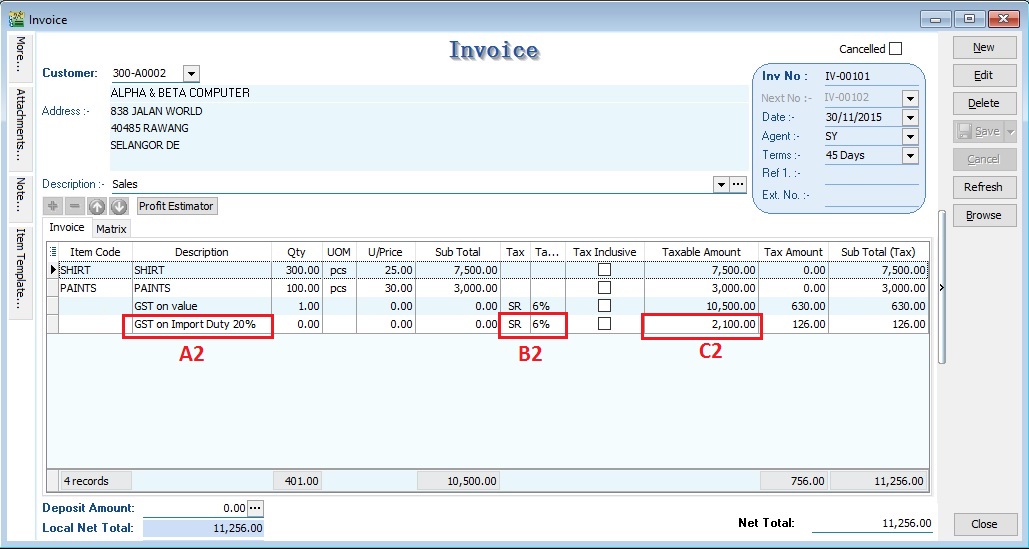Click the 300.00 quantity cell

pos(297,270)
